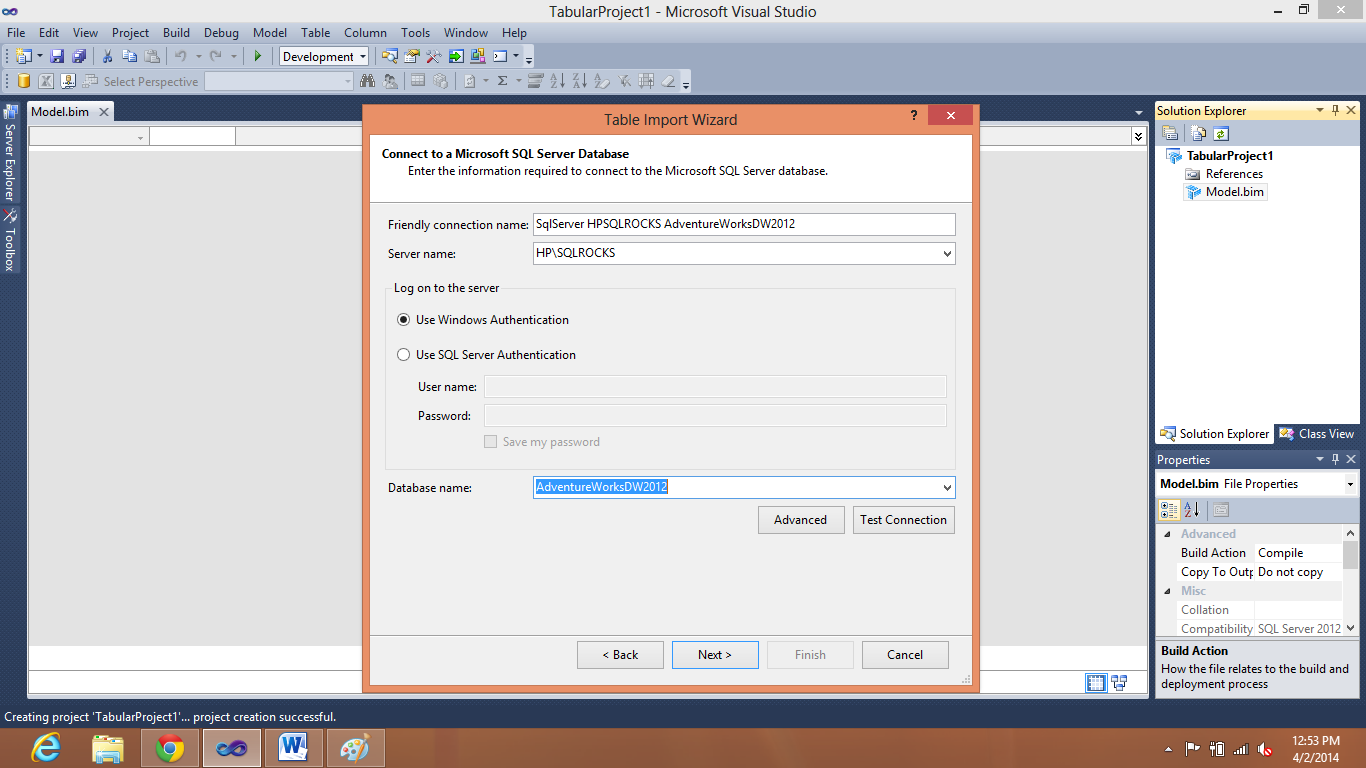Image resolution: width=1366 pixels, height=768 pixels.
Task: Open the File menu
Action: click(16, 33)
